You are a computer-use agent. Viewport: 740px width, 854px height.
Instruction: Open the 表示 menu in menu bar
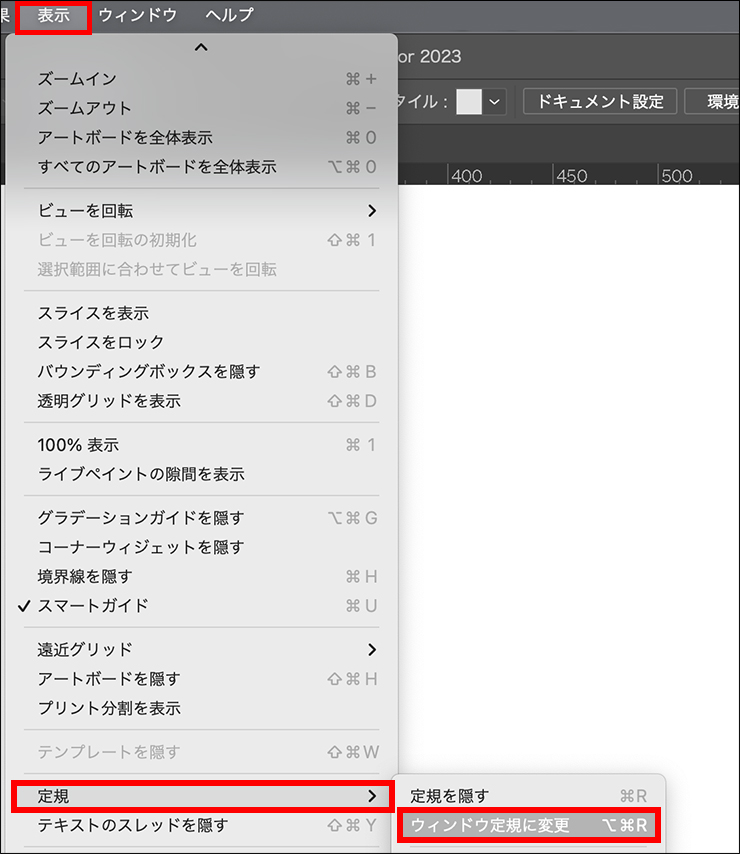54,16
